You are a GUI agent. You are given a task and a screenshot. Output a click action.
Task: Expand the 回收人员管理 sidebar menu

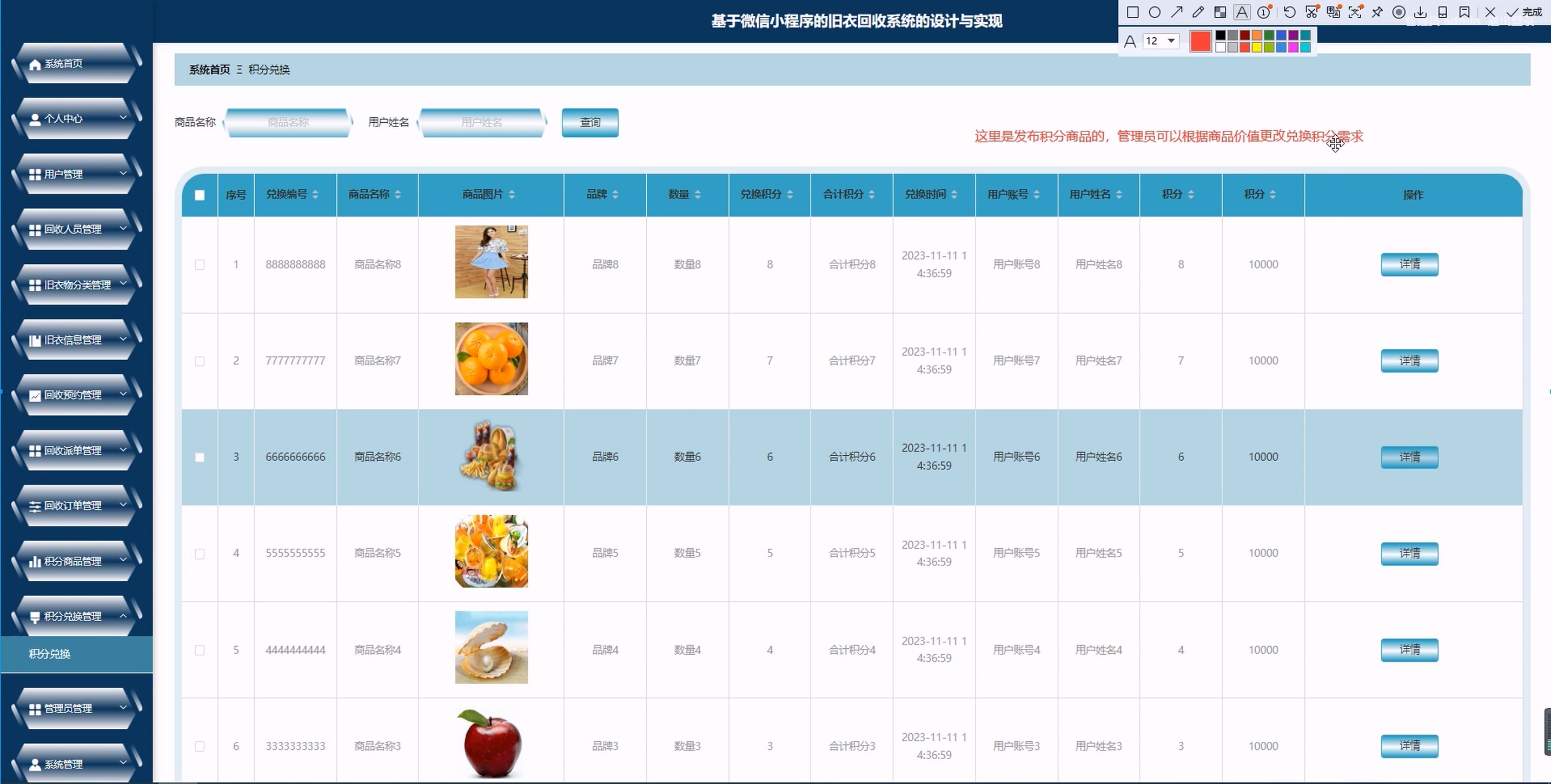(x=76, y=229)
